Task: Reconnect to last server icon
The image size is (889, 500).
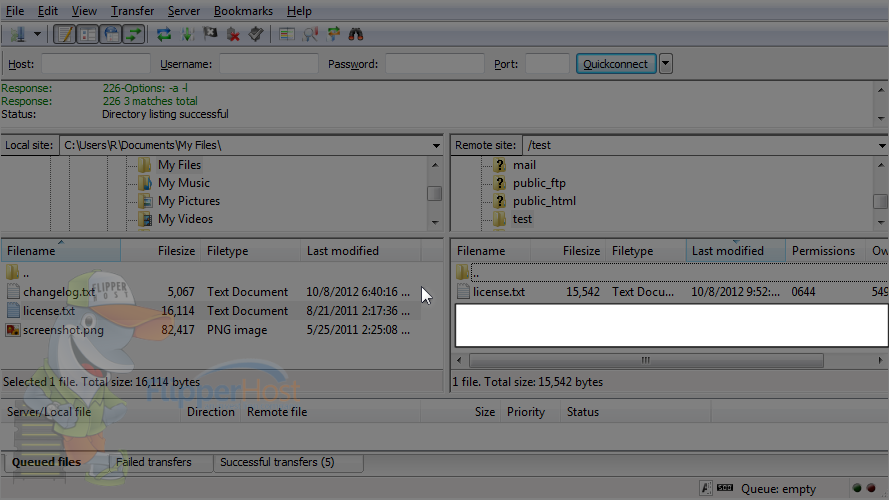Action: (x=256, y=35)
